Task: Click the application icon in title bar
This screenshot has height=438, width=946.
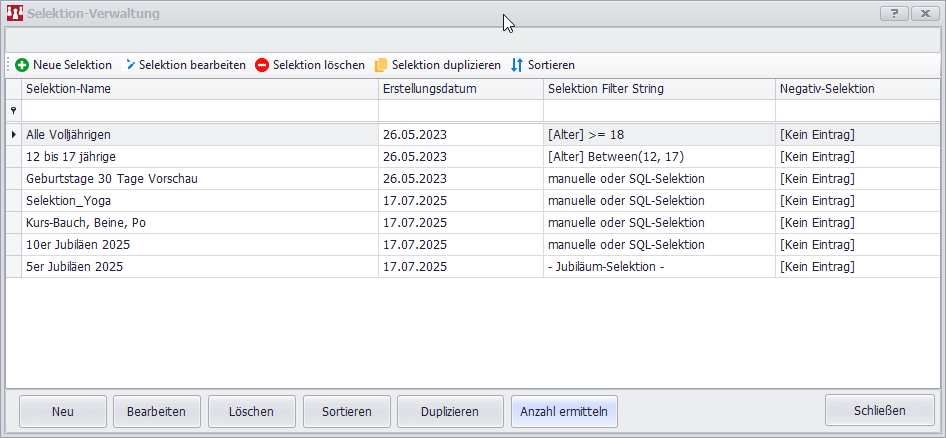Action: [x=15, y=14]
